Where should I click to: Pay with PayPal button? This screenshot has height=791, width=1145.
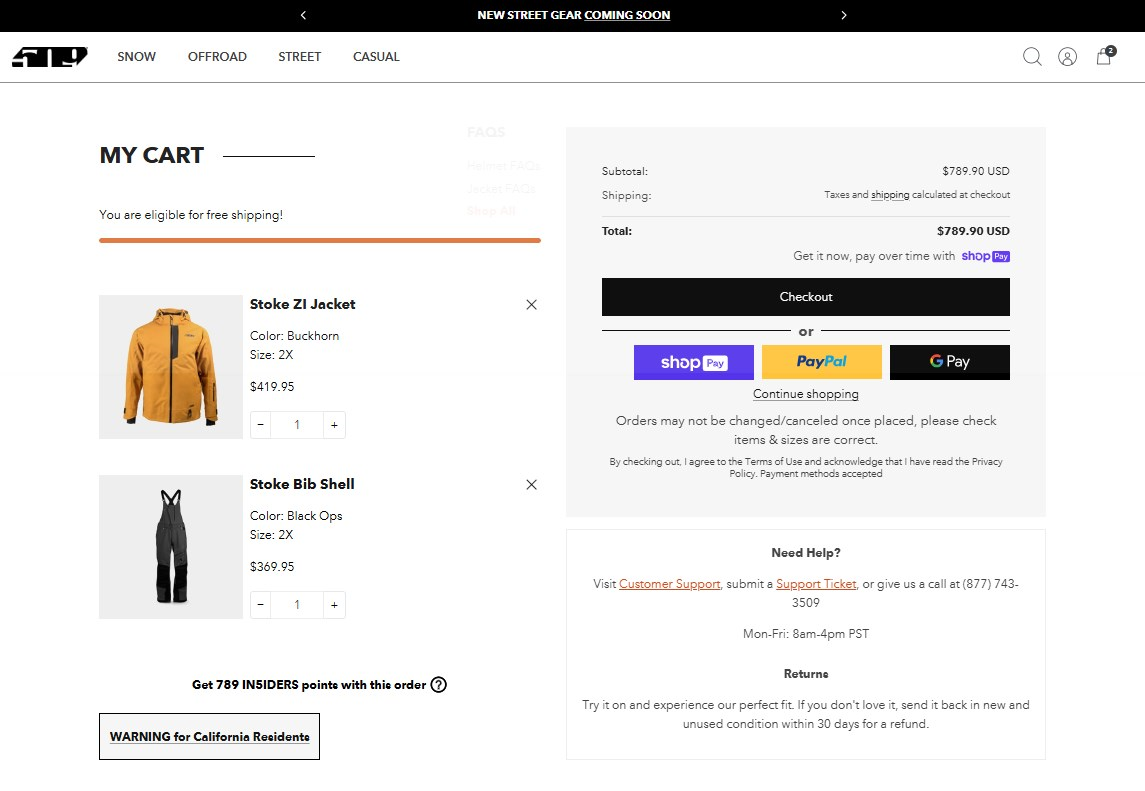(822, 362)
